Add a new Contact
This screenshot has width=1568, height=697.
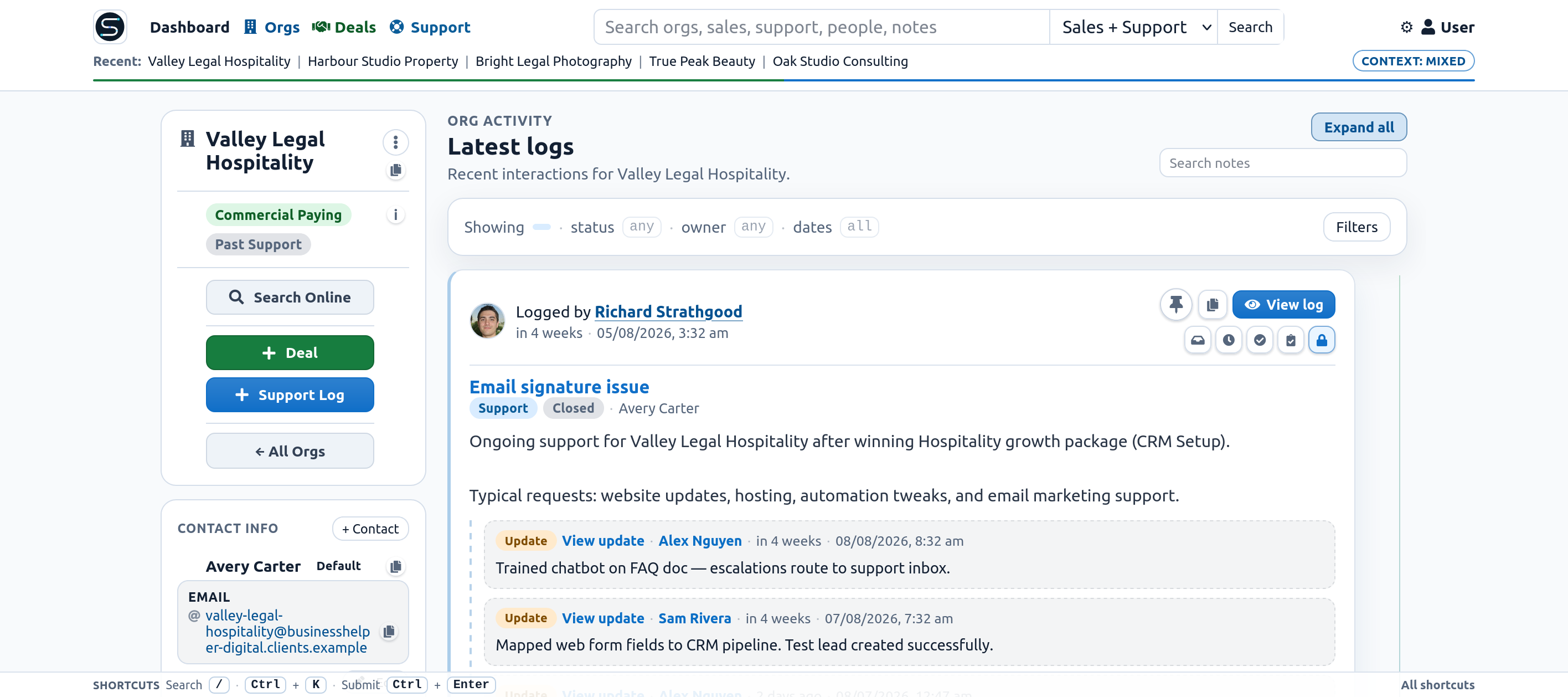370,528
